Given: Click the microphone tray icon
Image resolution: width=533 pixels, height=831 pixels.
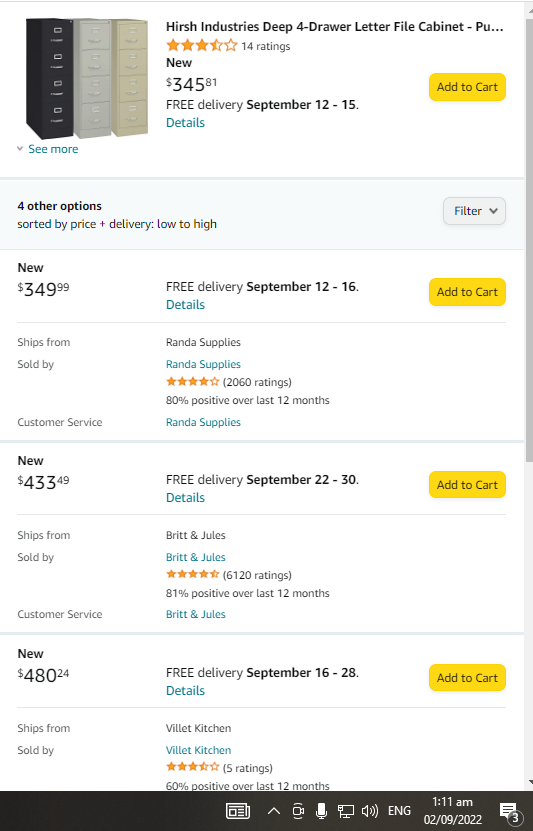Looking at the screenshot, I should tap(321, 811).
